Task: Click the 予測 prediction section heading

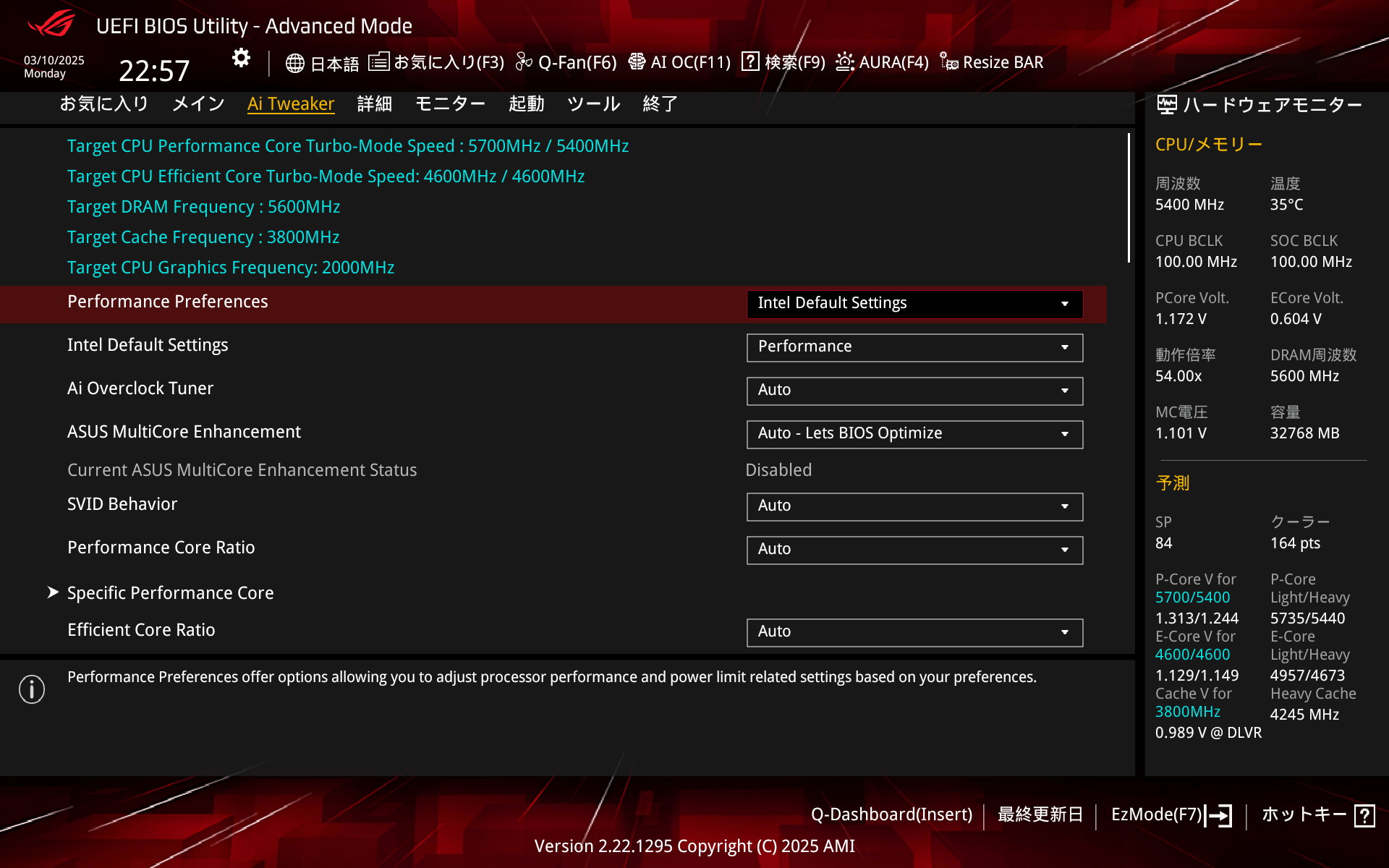Action: (1172, 483)
